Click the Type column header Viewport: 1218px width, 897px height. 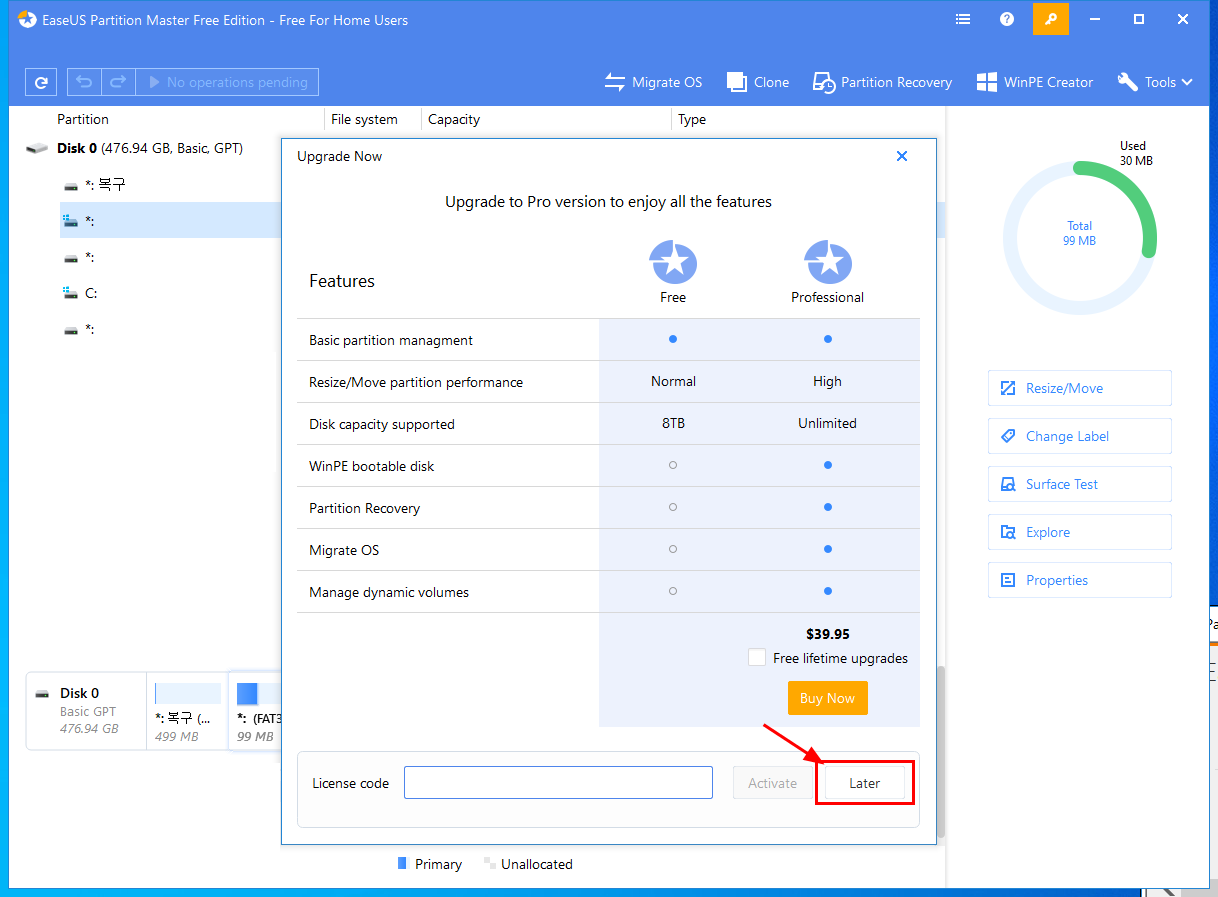(692, 119)
